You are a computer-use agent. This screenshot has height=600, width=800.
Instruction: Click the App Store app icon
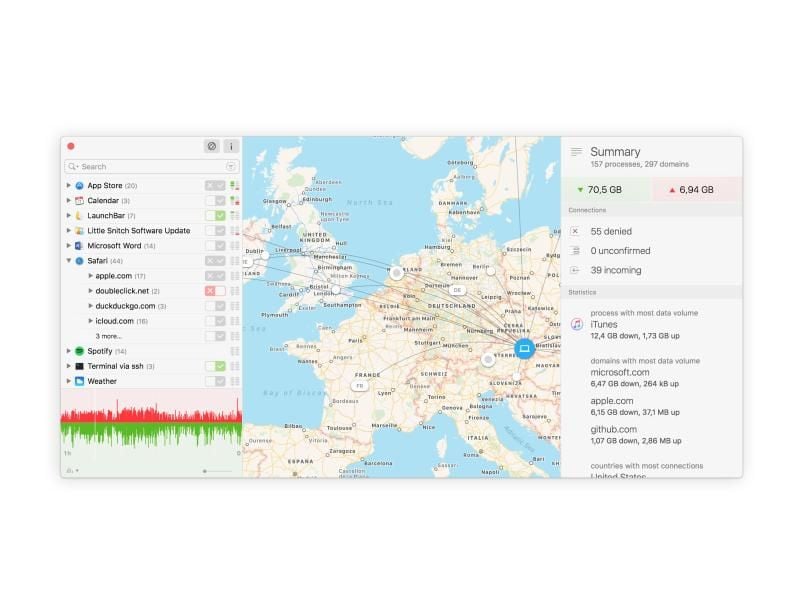point(80,186)
